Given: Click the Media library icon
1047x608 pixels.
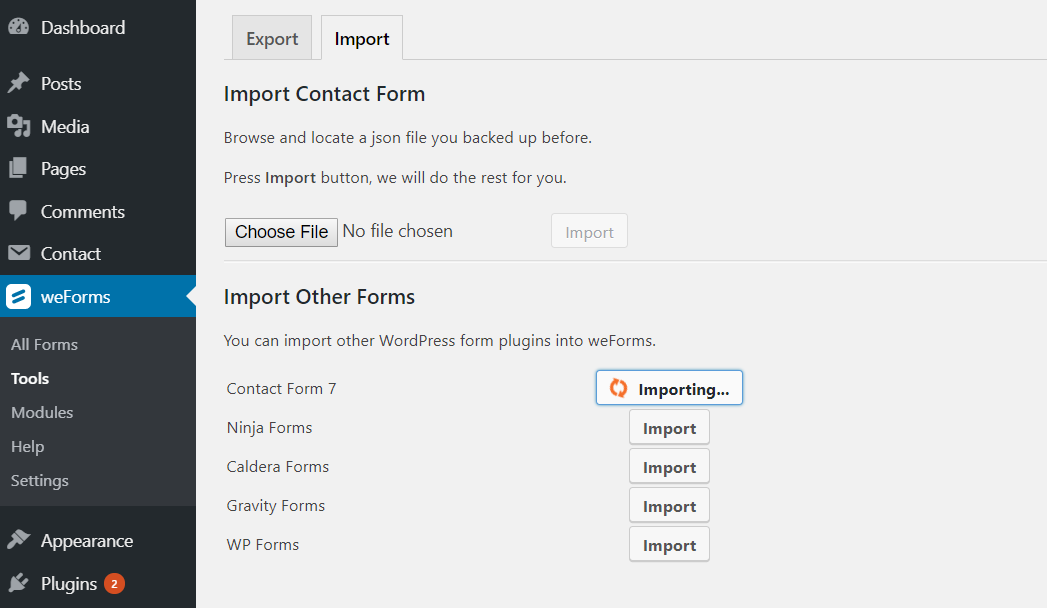Looking at the screenshot, I should click(19, 125).
